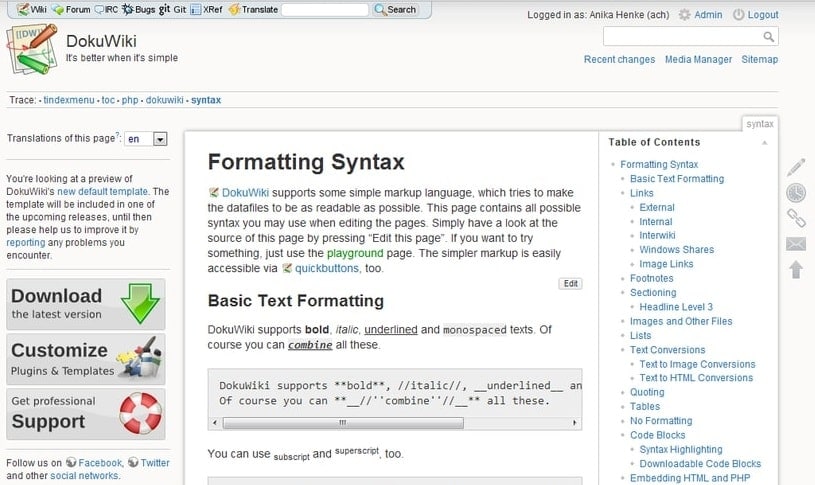Click the clock Old revisions icon
The height and width of the screenshot is (485, 815).
(796, 193)
